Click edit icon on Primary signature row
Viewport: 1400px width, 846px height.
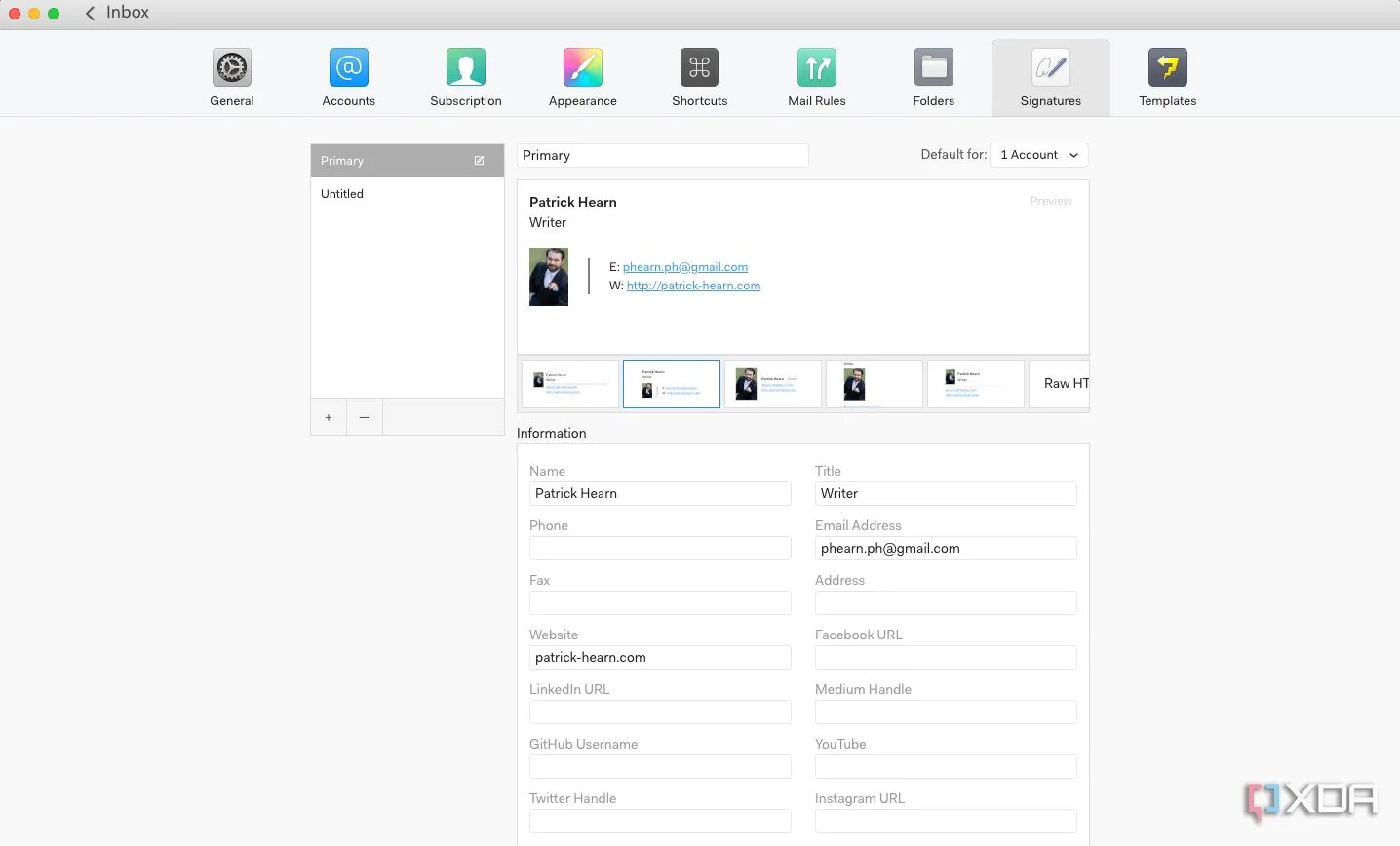[x=479, y=161]
